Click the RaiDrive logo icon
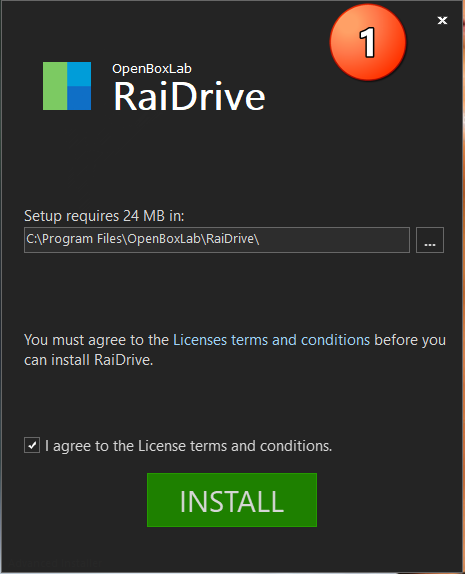 [x=67, y=86]
